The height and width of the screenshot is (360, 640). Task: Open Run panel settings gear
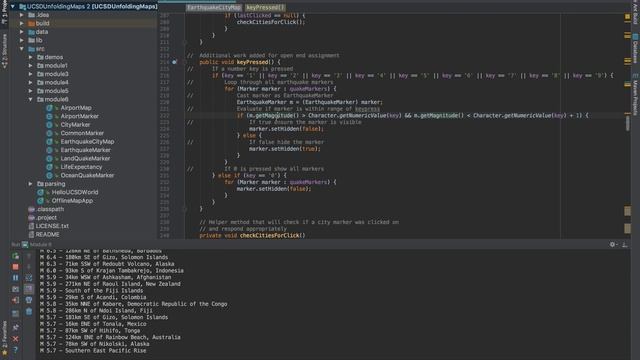coord(612,244)
